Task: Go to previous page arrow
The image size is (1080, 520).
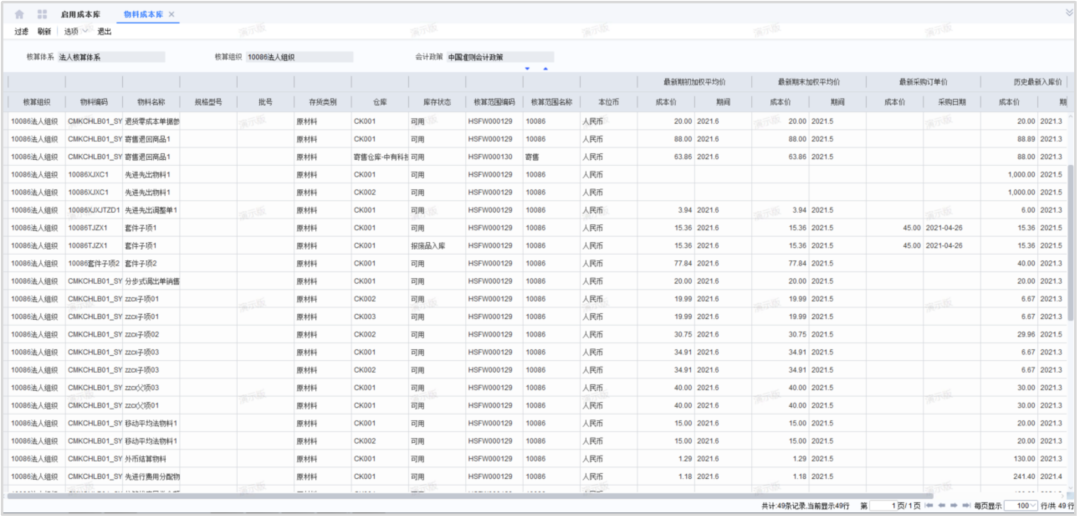Action: coord(942,506)
